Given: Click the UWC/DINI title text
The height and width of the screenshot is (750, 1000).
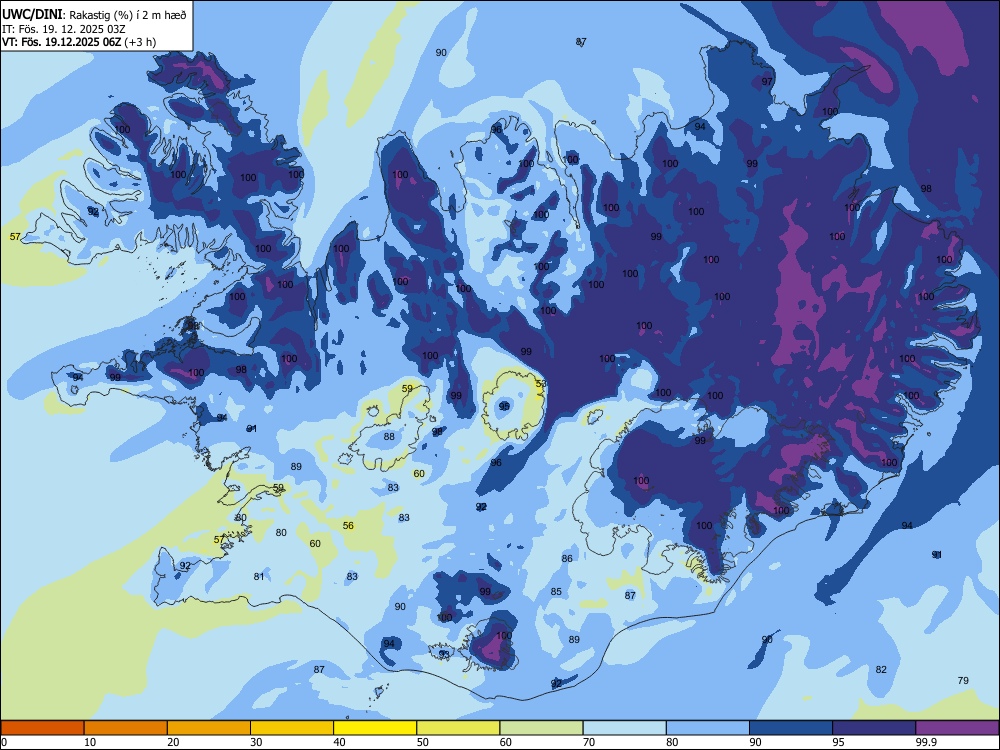Looking at the screenshot, I should point(32,14).
